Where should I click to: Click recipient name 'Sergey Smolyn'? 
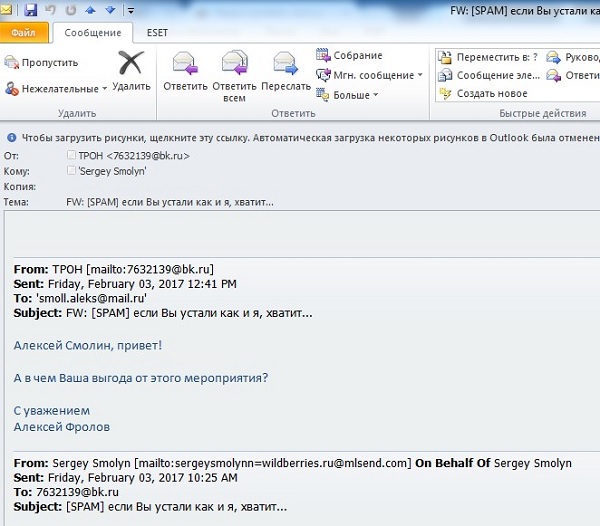pyautogui.click(x=112, y=171)
